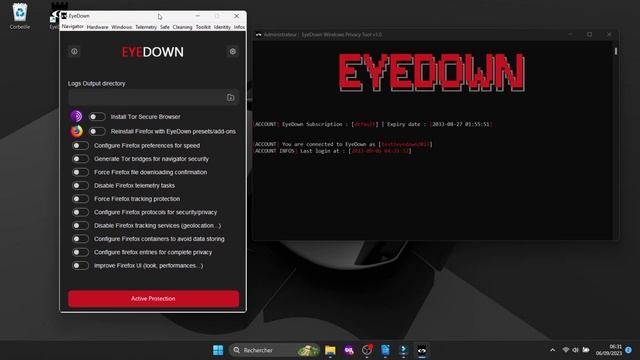Open volume speaker tray icon

pos(576,350)
